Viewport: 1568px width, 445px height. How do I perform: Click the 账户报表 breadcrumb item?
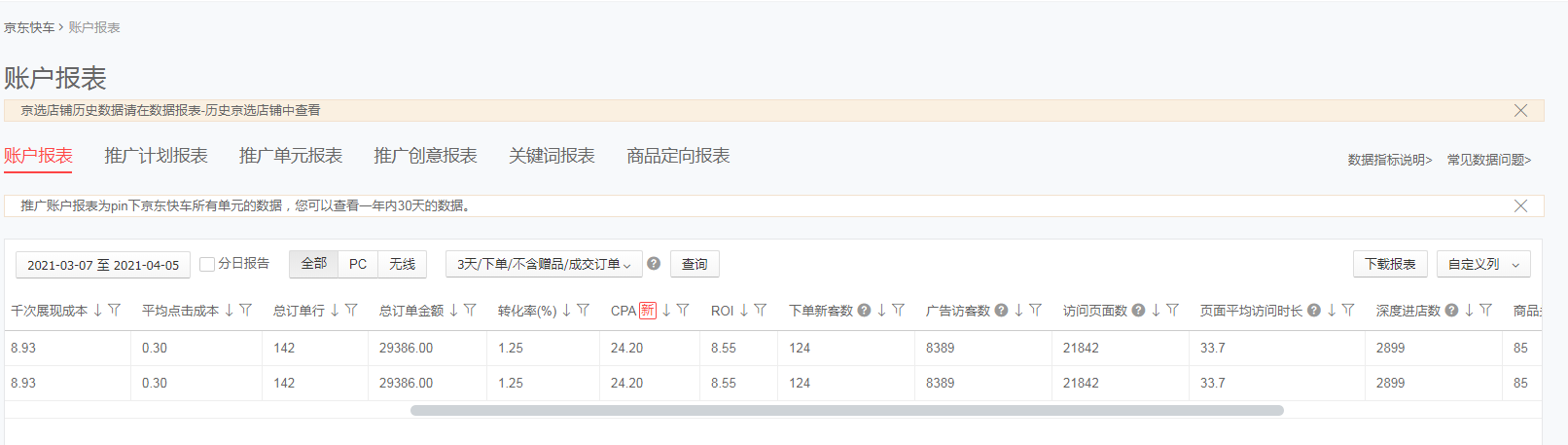click(94, 27)
